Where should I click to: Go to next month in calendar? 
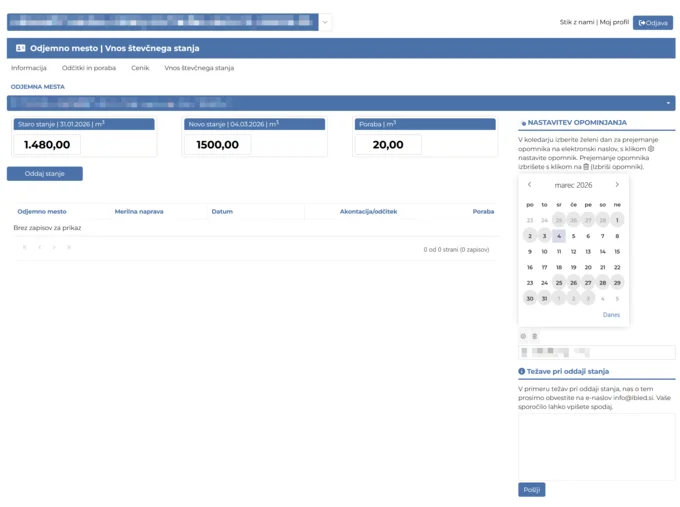click(x=617, y=185)
